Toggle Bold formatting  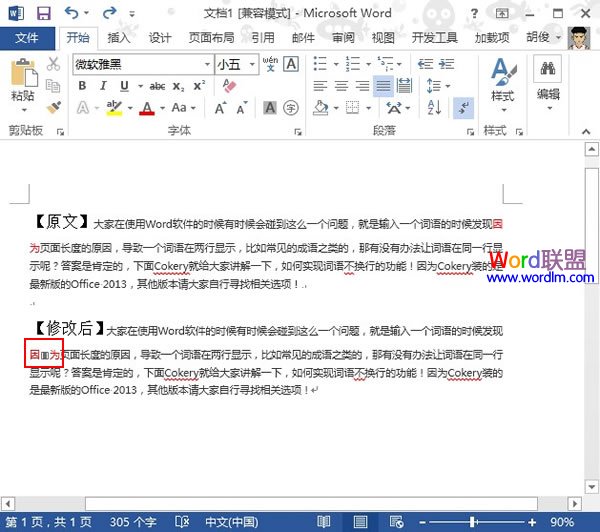pos(82,86)
